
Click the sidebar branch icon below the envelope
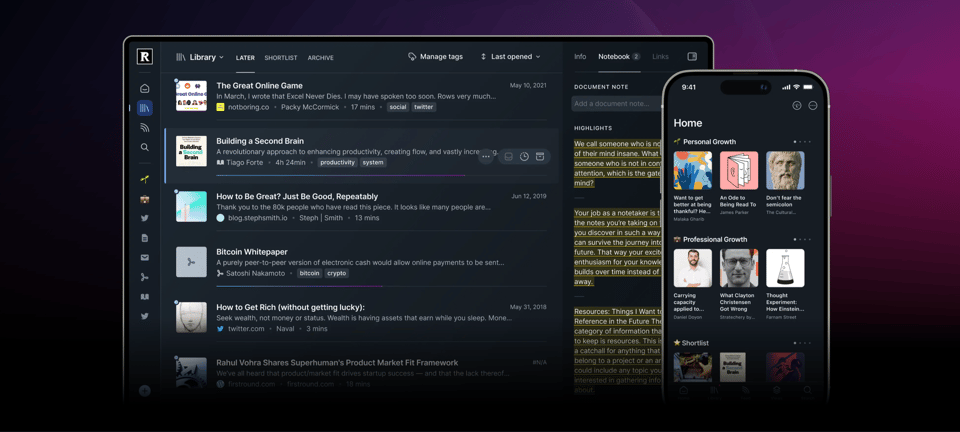point(144,277)
